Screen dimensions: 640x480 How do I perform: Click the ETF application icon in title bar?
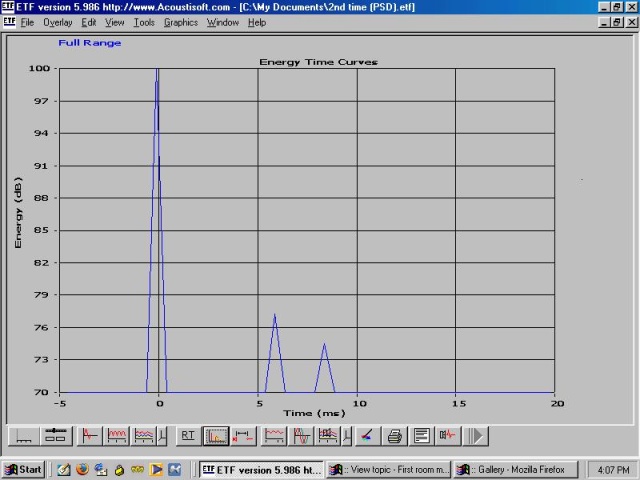[x=8, y=7]
